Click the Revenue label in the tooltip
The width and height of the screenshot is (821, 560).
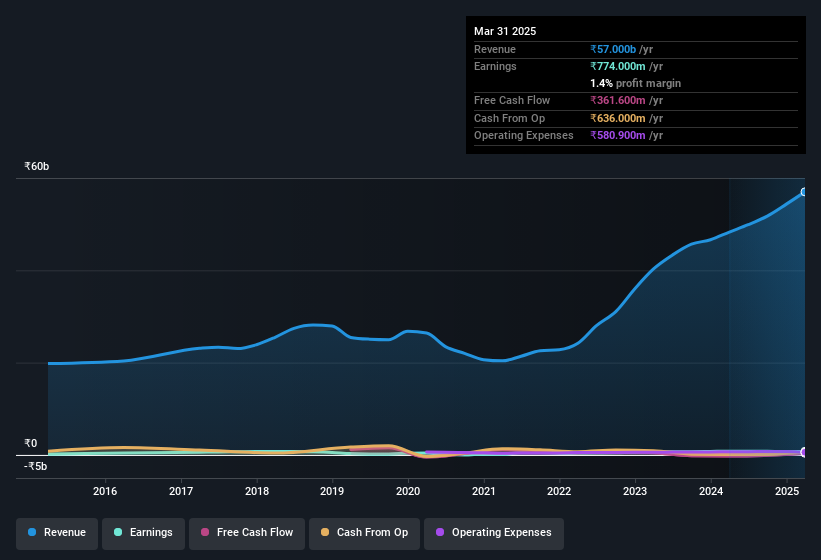[x=495, y=49]
